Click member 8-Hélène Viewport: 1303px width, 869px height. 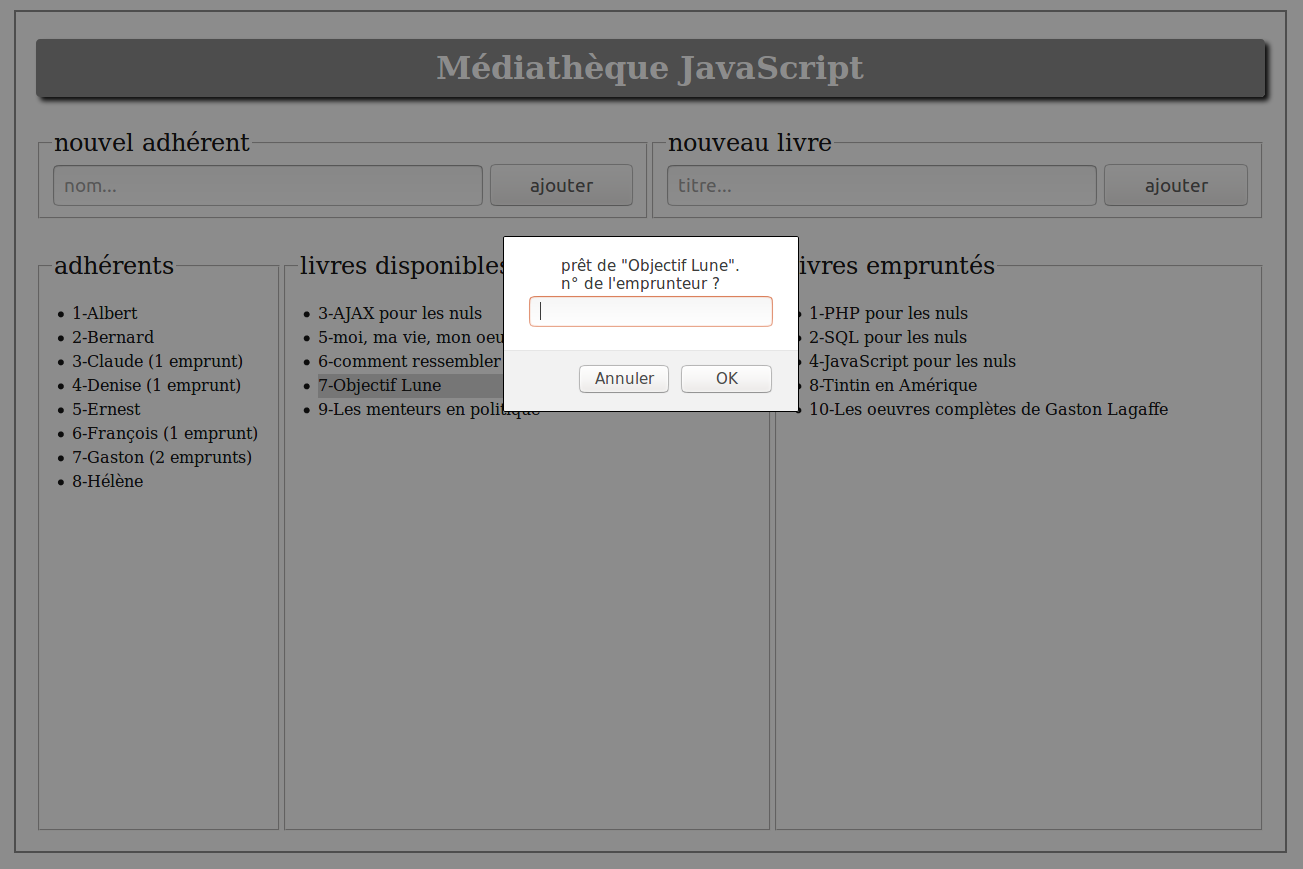tap(108, 481)
